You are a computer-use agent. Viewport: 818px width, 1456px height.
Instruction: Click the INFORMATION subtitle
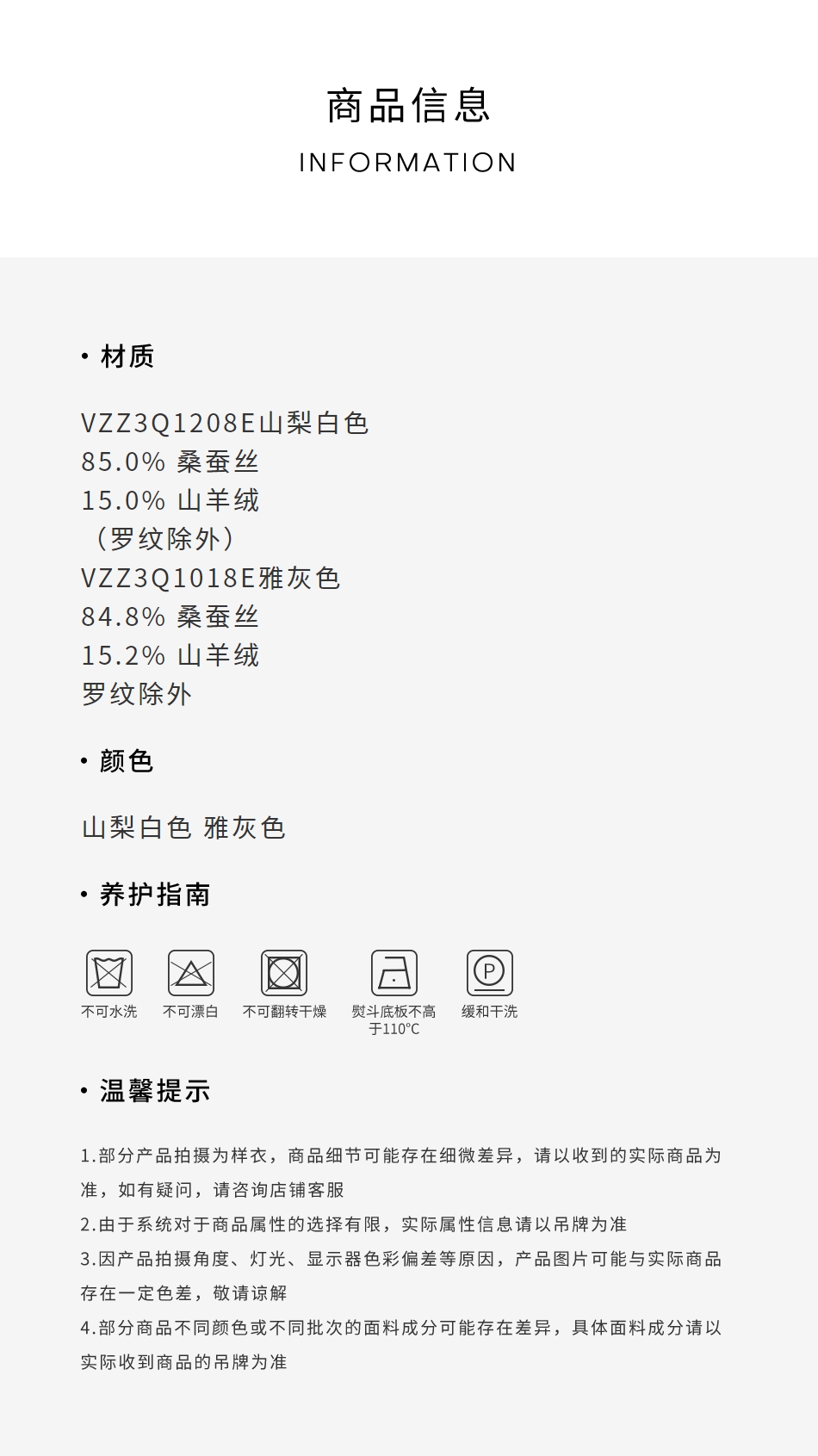click(x=408, y=163)
